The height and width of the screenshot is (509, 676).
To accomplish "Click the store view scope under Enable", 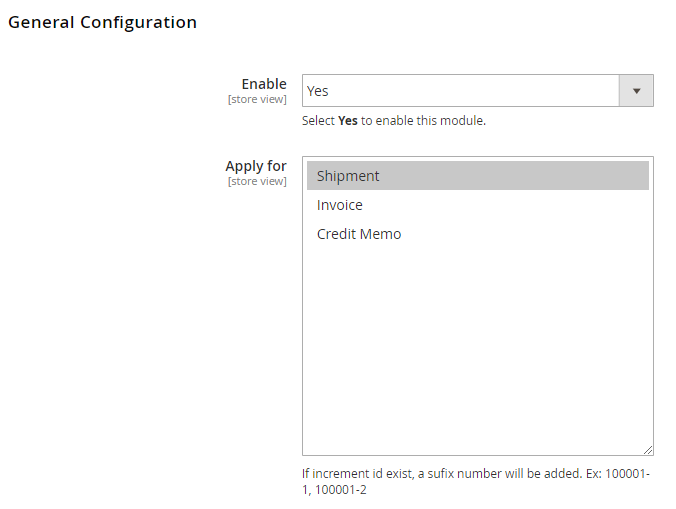I will 257,99.
